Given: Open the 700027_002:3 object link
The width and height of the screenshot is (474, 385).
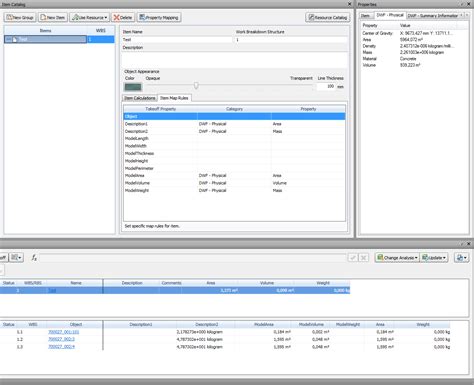Looking at the screenshot, I should [61, 339].
